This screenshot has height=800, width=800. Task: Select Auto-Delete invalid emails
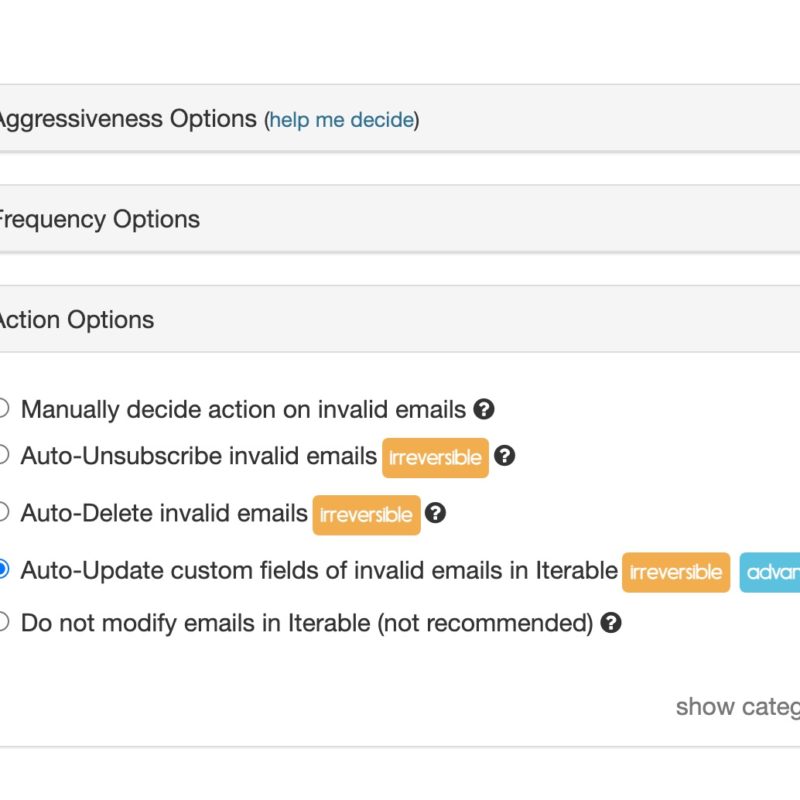(x=2, y=512)
